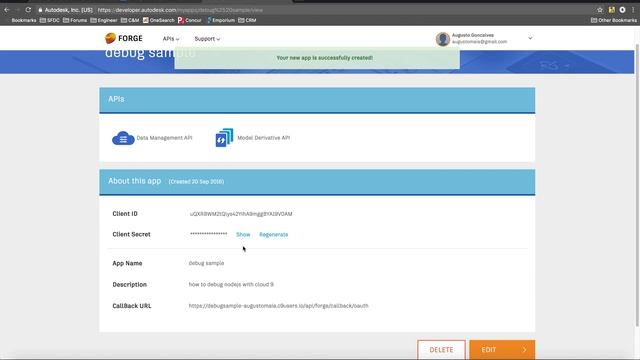
Task: Expand the Support dropdown menu
Action: [207, 39]
